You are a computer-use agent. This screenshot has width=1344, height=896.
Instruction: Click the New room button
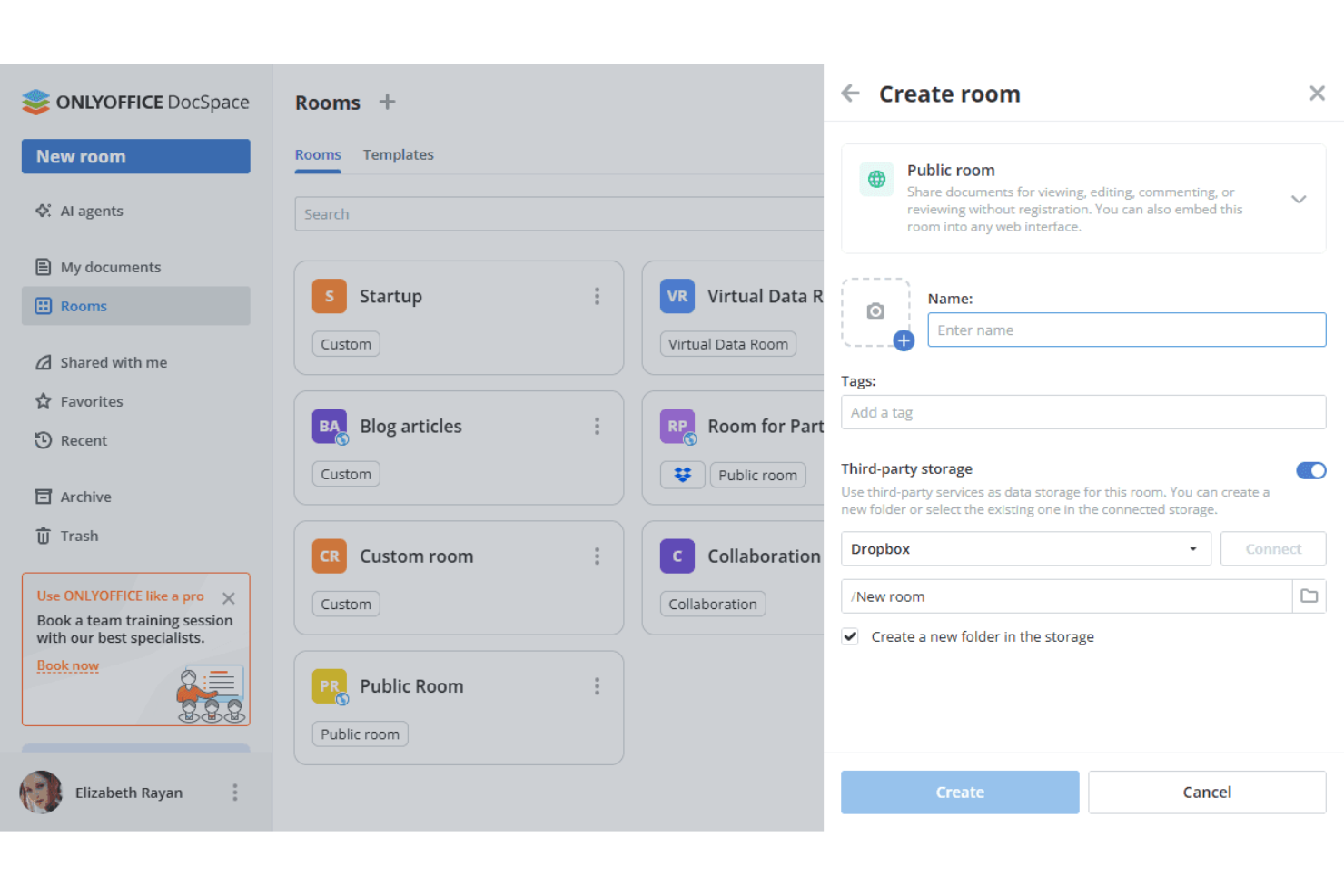click(135, 156)
